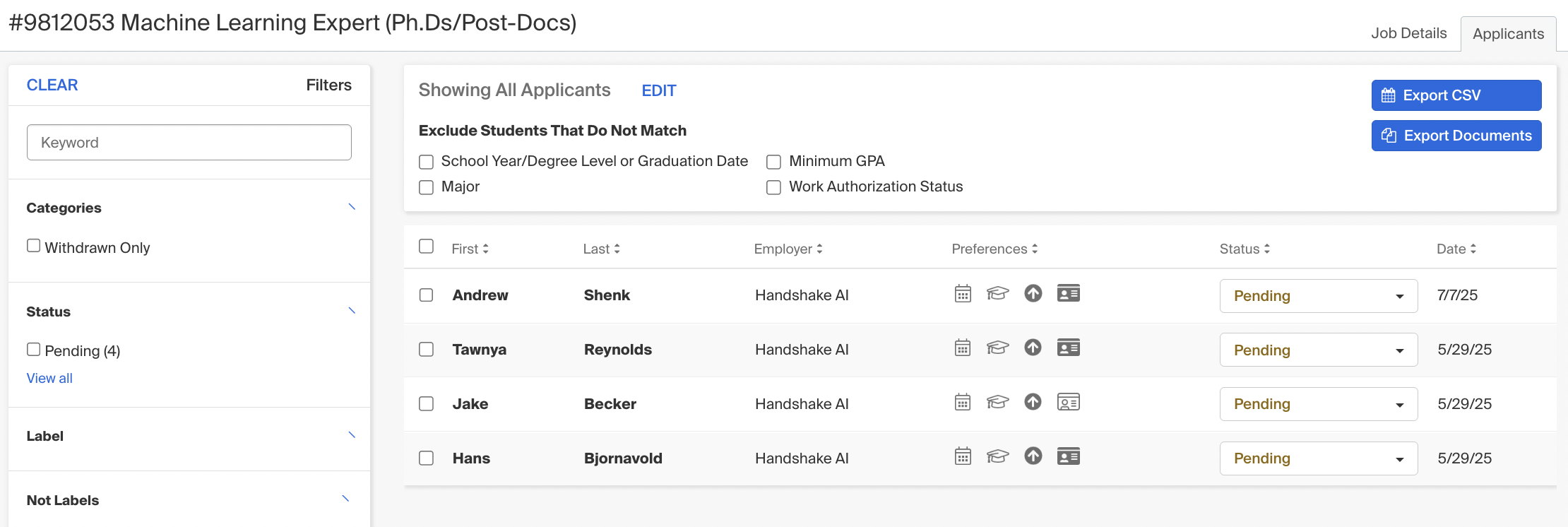The height and width of the screenshot is (527, 1568).
Task: Click ID card icon in Hans Bjornavold row
Action: pos(1069,456)
